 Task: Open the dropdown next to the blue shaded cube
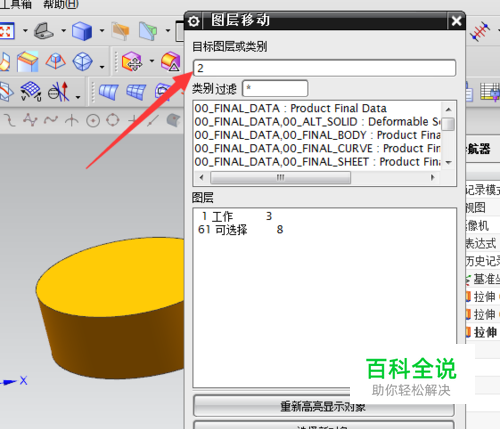coord(102,31)
